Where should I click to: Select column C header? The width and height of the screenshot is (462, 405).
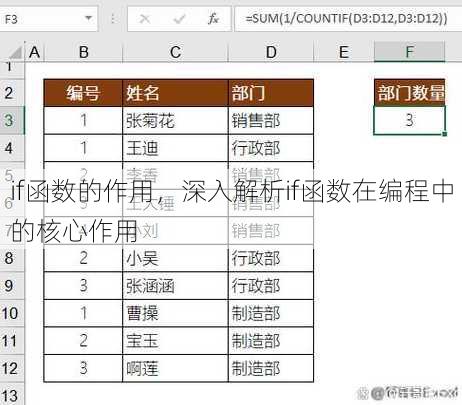tap(175, 52)
